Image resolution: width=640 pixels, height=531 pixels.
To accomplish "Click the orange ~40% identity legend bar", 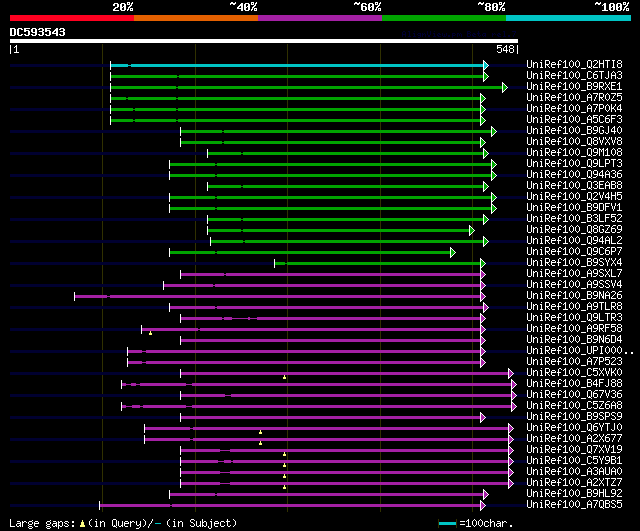I will (196, 18).
